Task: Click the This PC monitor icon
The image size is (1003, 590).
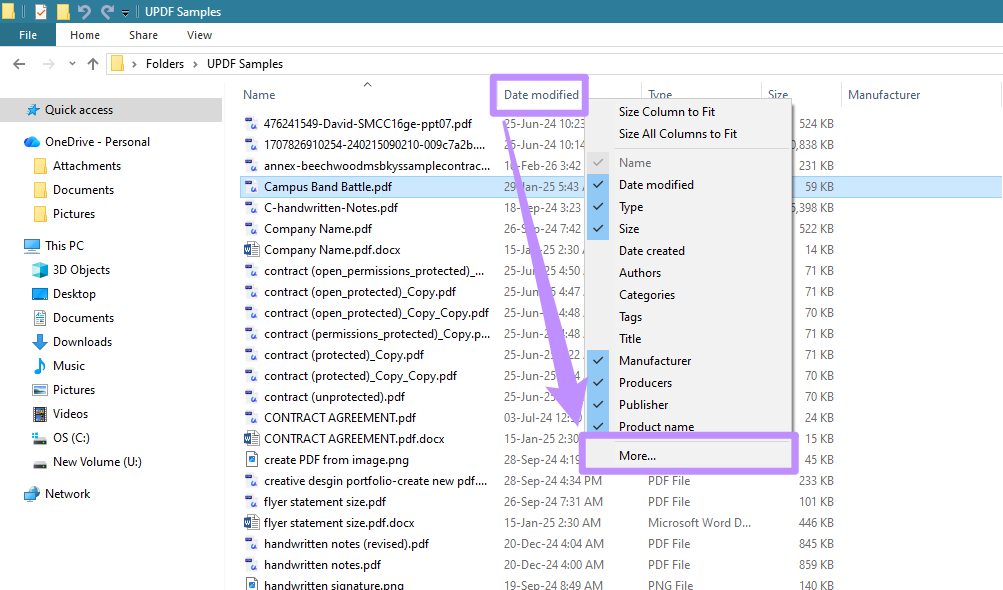Action: point(32,246)
